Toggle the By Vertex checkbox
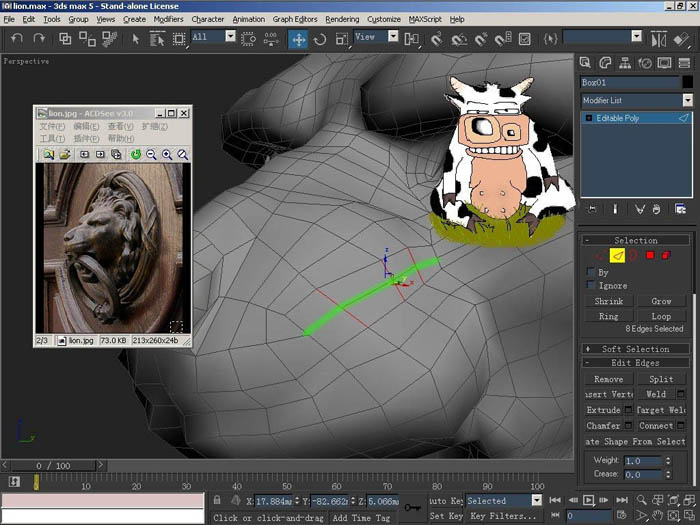 click(x=591, y=272)
